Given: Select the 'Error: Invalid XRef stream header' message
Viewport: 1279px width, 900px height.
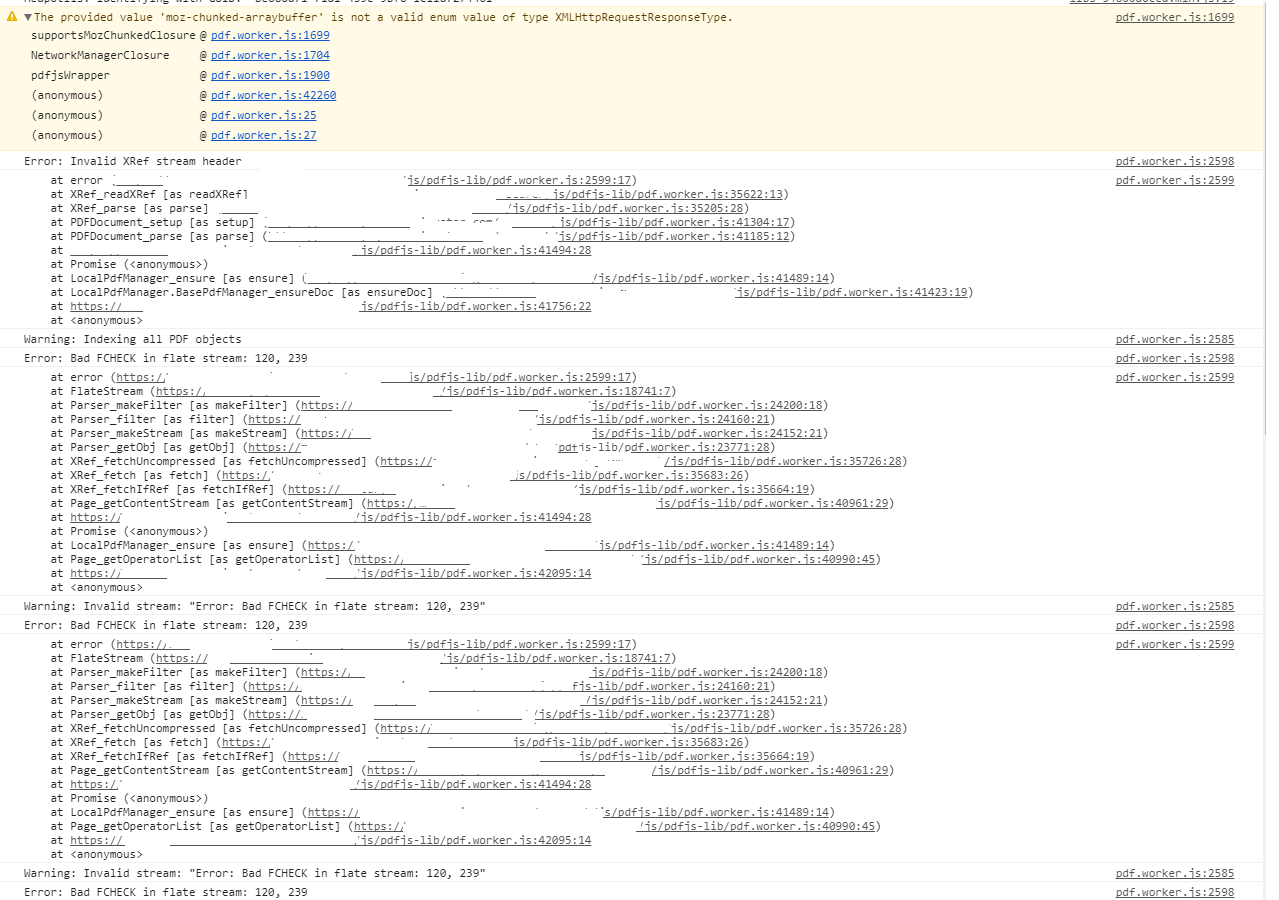Looking at the screenshot, I should 133,161.
